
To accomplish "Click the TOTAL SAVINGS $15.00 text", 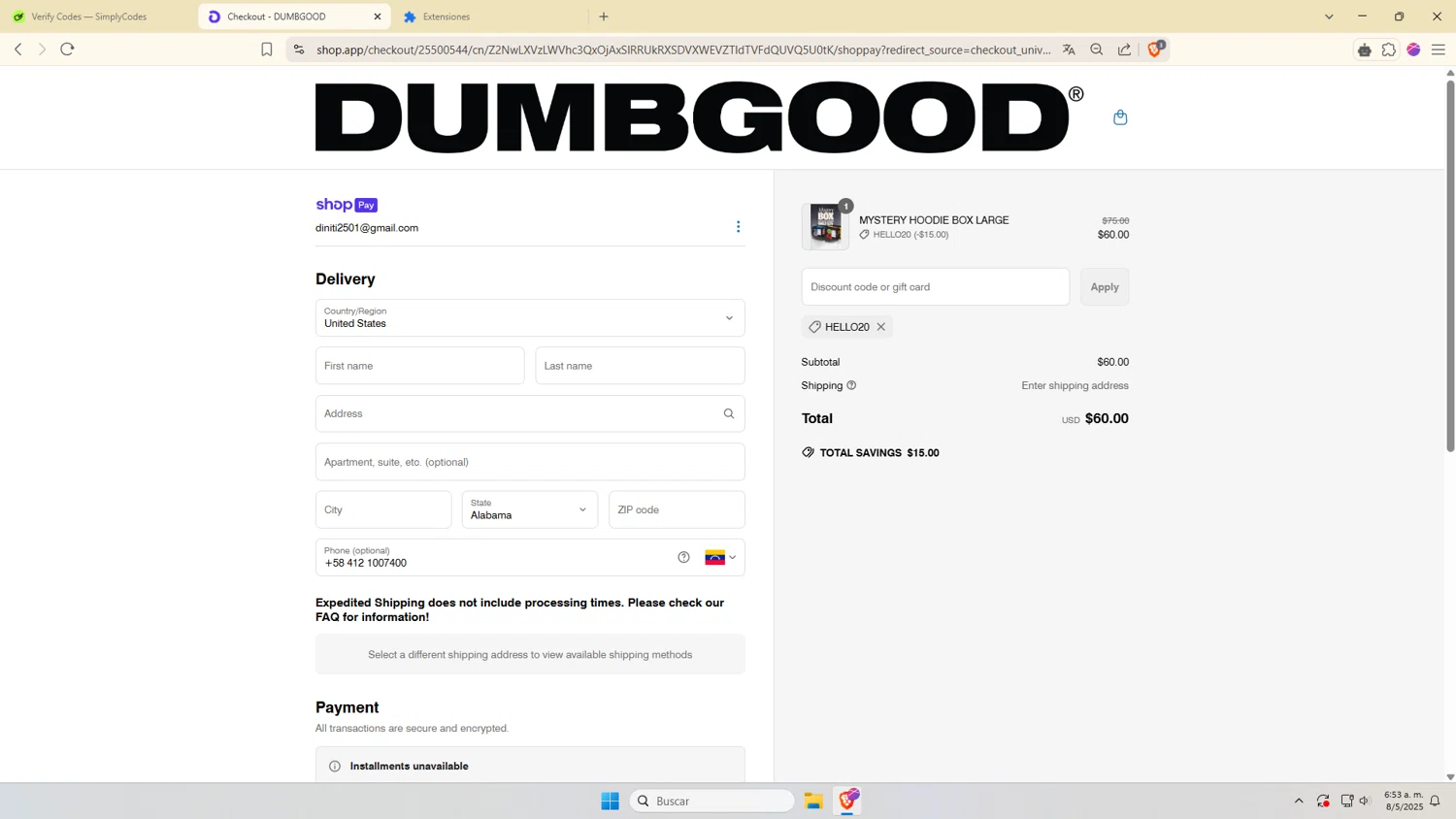I will pos(879,453).
